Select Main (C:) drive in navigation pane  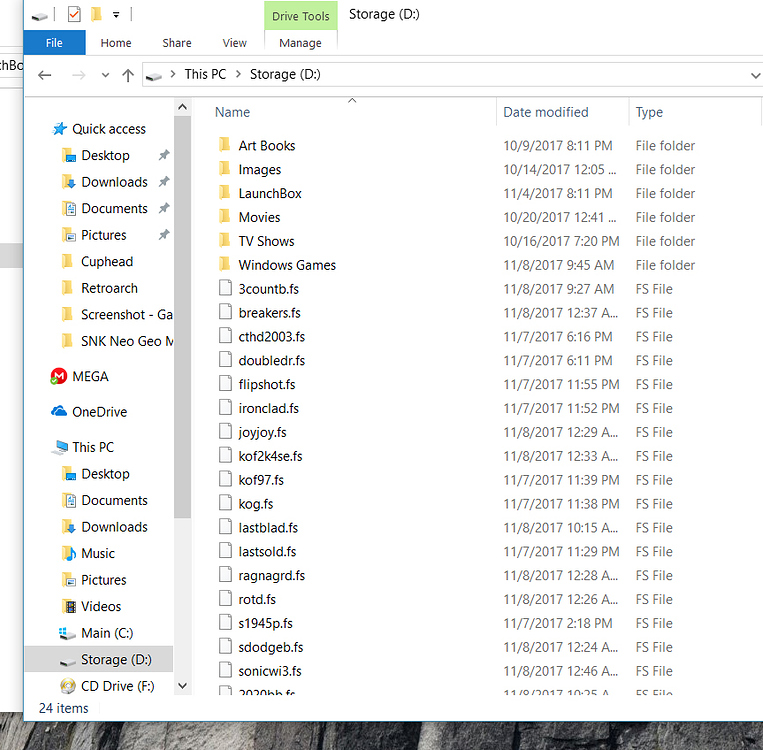tap(108, 633)
